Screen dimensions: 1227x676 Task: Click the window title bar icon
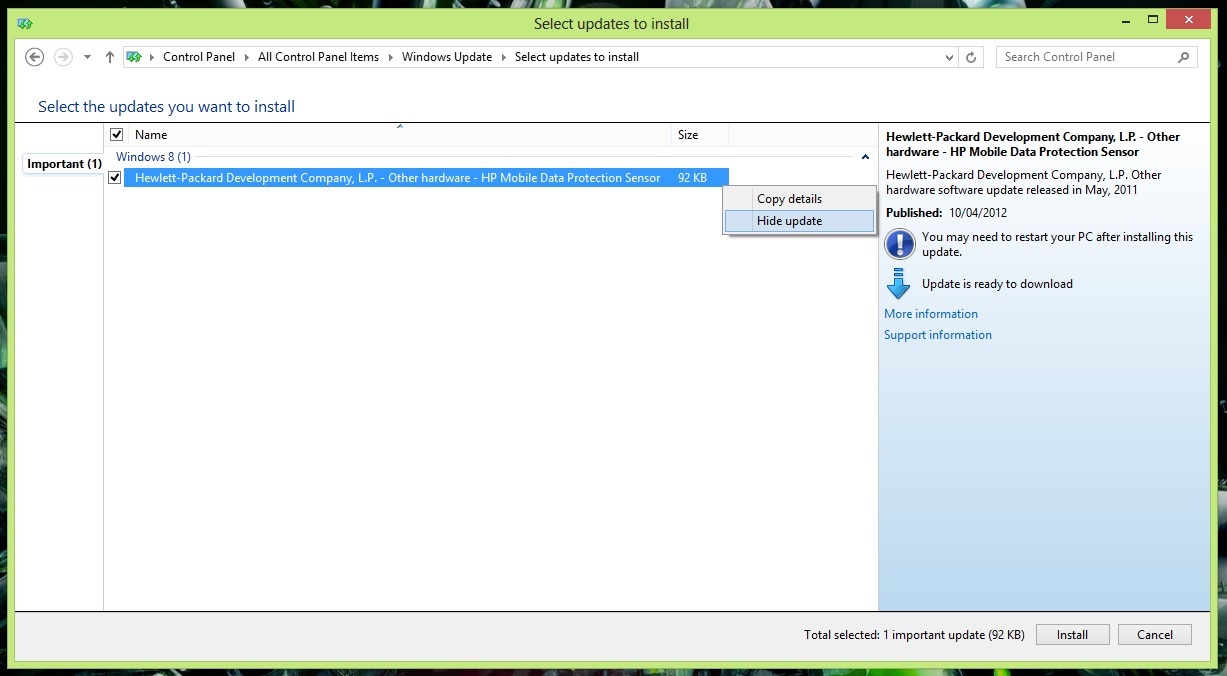coord(25,23)
